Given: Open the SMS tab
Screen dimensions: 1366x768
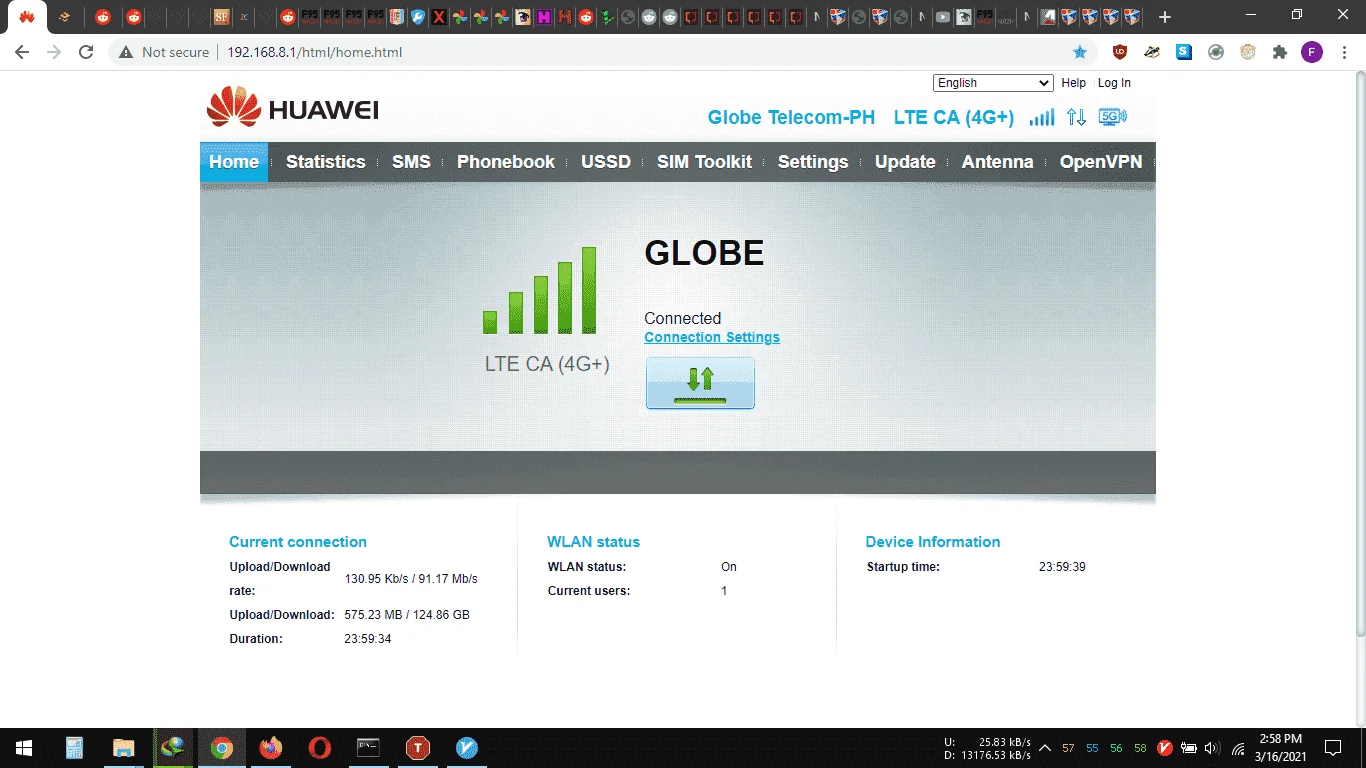Looking at the screenshot, I should pos(411,162).
